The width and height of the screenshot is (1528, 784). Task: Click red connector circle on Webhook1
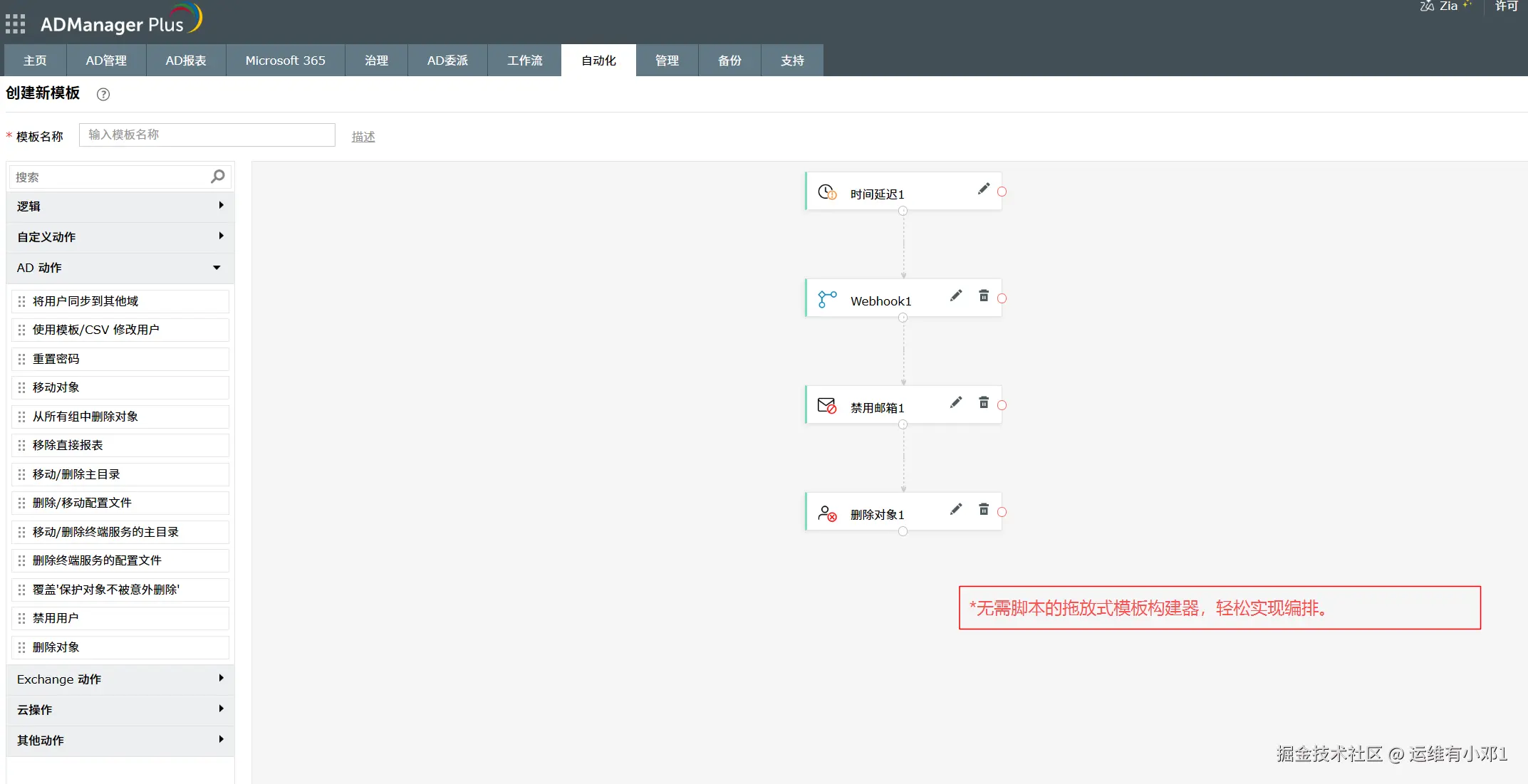pyautogui.click(x=1002, y=298)
